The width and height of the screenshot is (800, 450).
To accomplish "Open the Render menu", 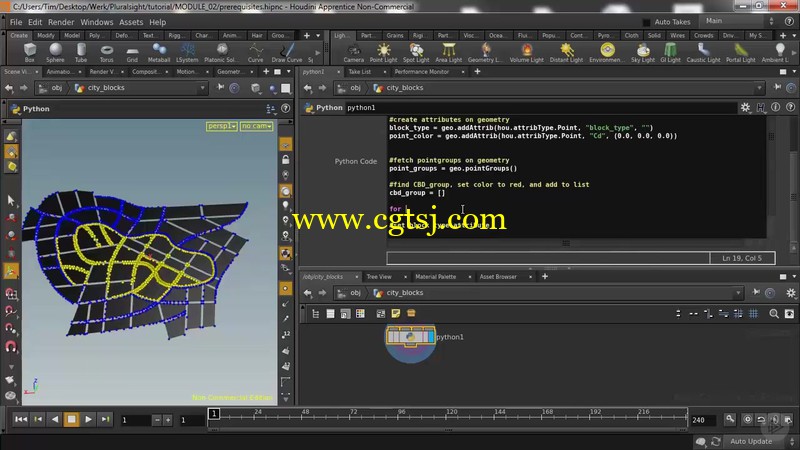I will click(x=61, y=22).
